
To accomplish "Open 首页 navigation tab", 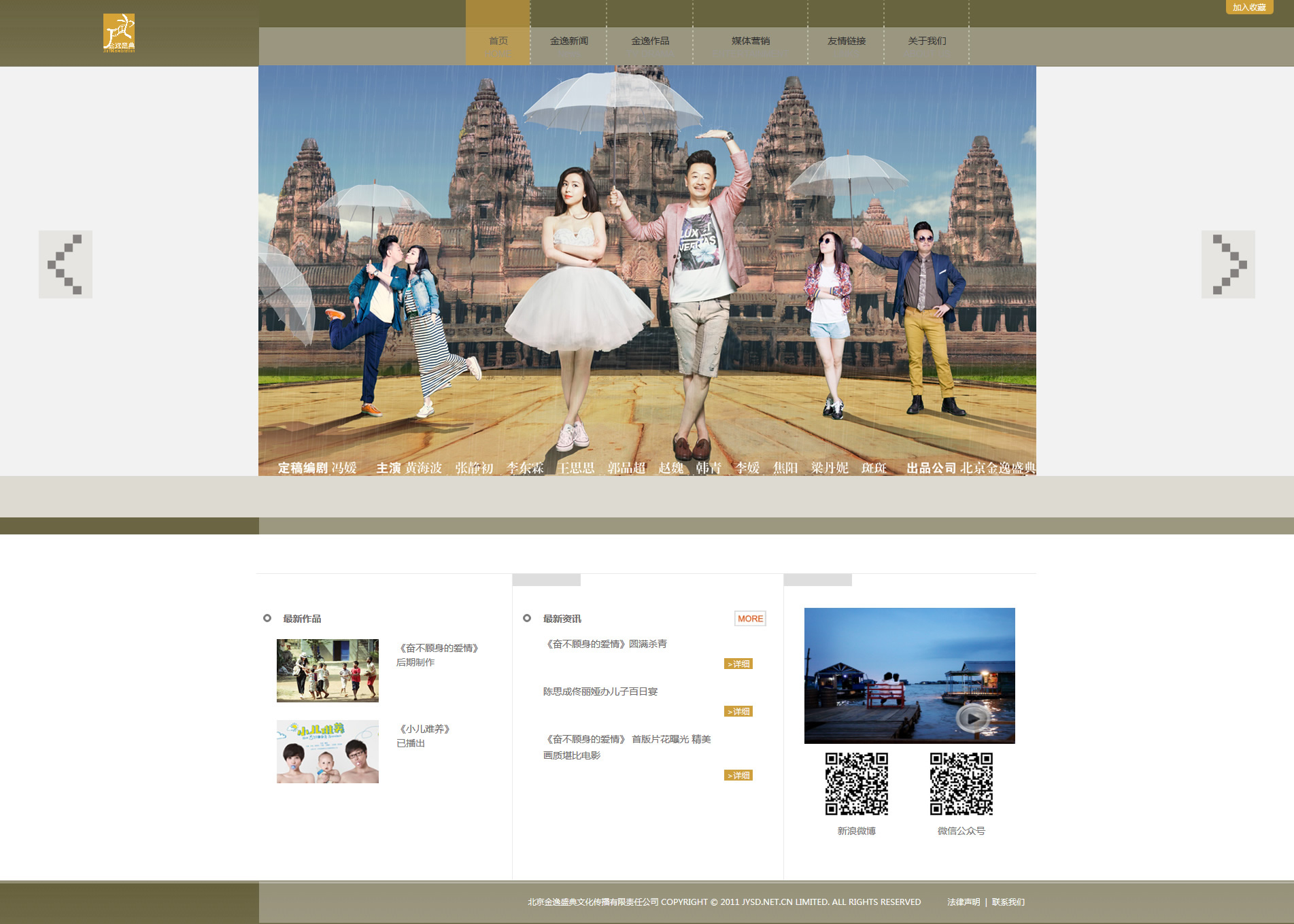I will 498,41.
